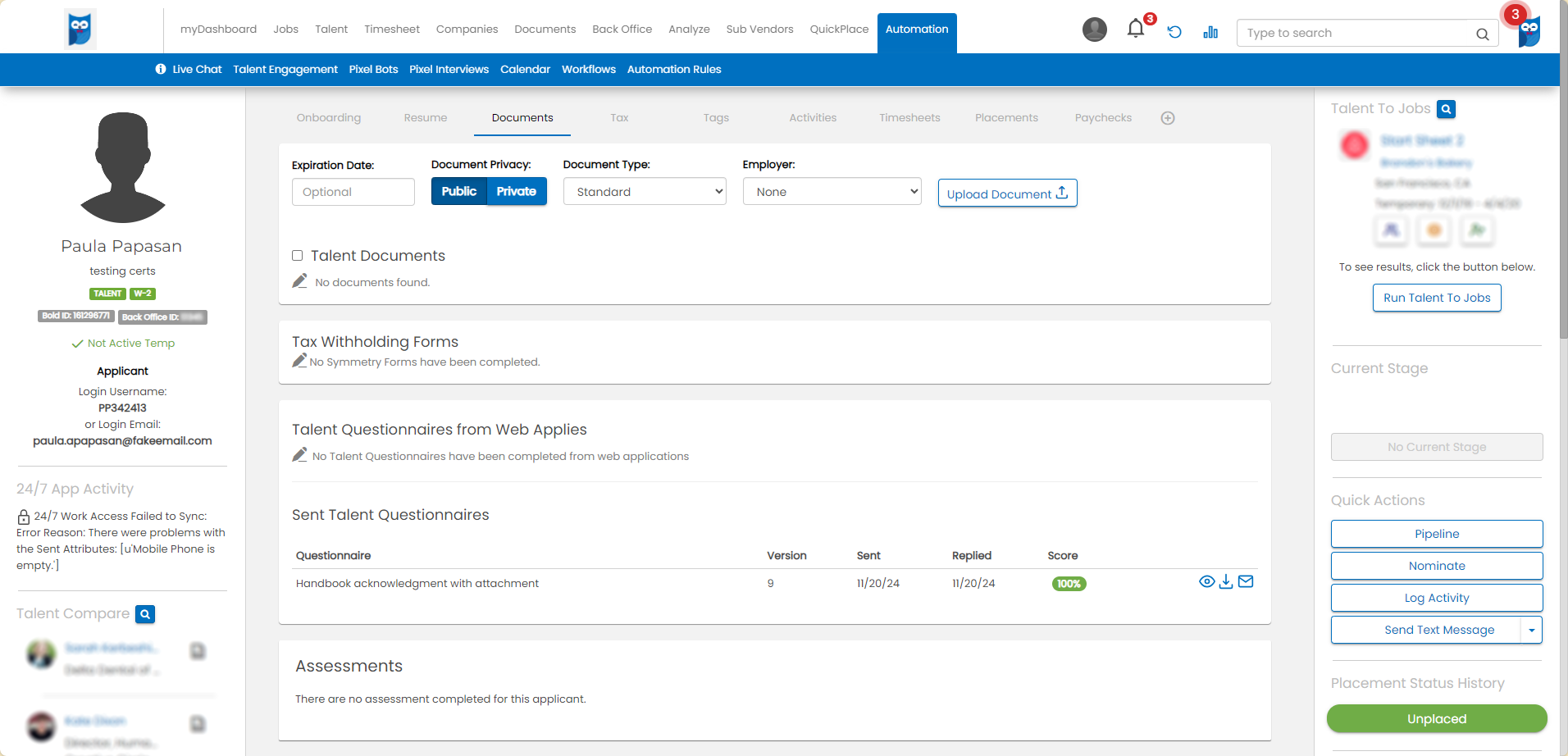Click the Not Active Temp status

123,344
